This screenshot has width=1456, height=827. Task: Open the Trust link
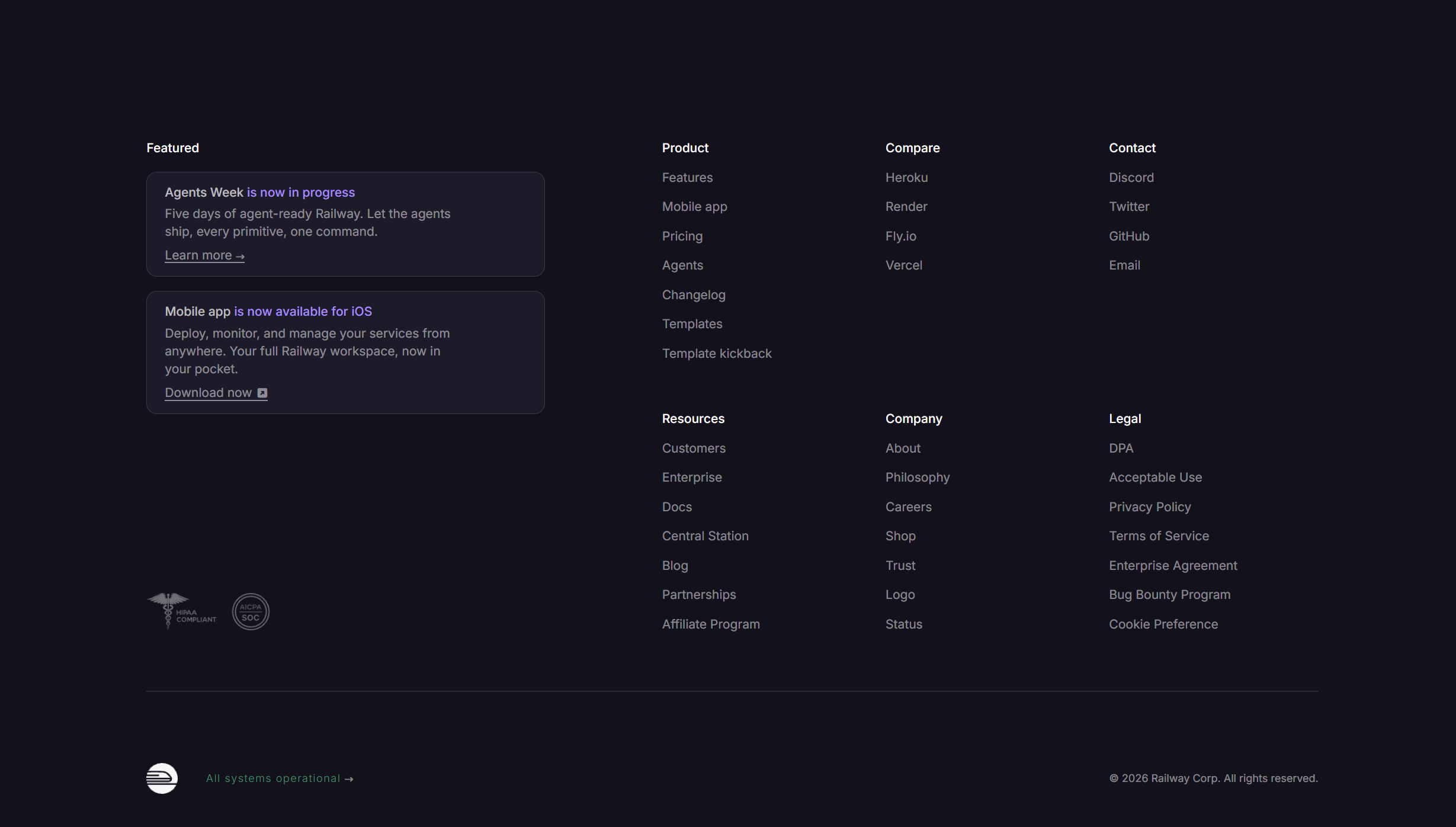900,566
